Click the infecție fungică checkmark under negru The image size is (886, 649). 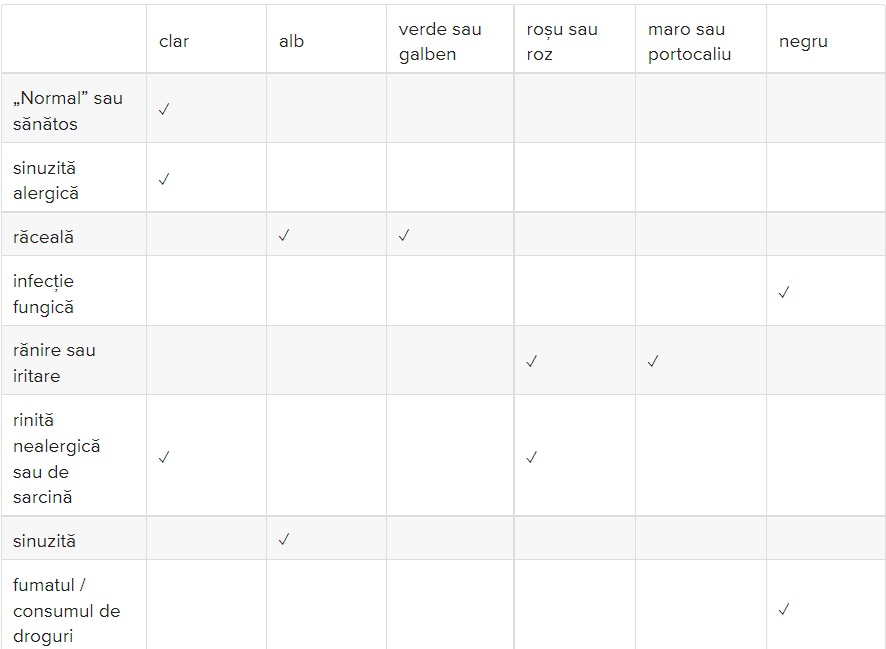[x=784, y=292]
